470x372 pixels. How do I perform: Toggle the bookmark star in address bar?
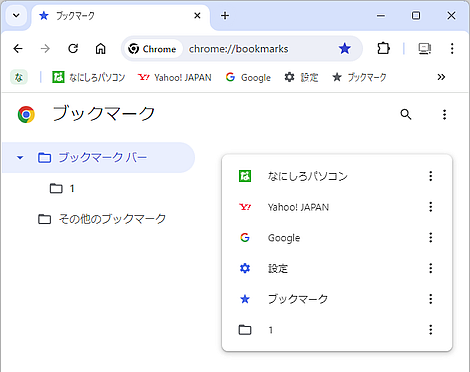(345, 49)
